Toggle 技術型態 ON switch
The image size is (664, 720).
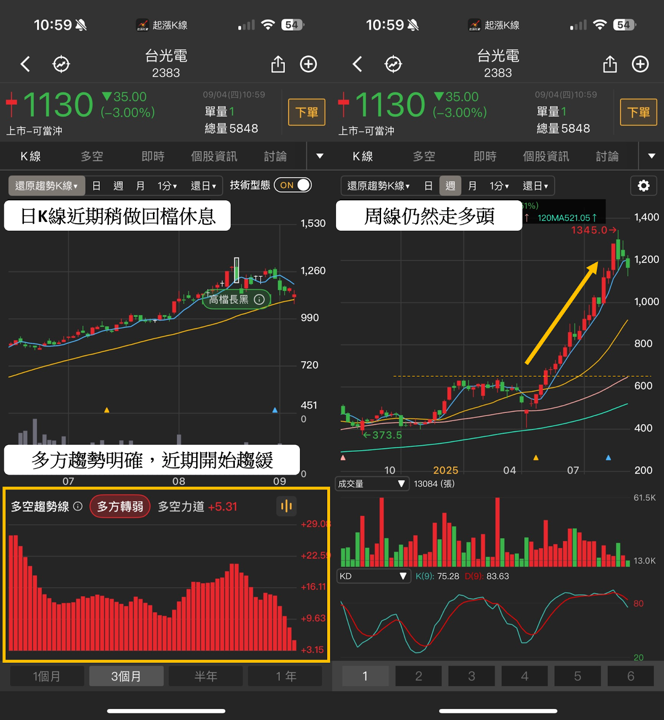tap(293, 185)
